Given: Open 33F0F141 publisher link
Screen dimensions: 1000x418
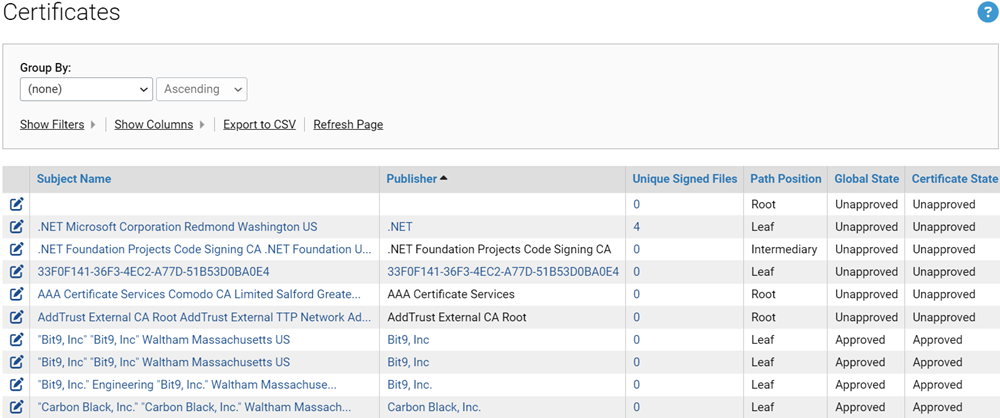Looking at the screenshot, I should 503,272.
